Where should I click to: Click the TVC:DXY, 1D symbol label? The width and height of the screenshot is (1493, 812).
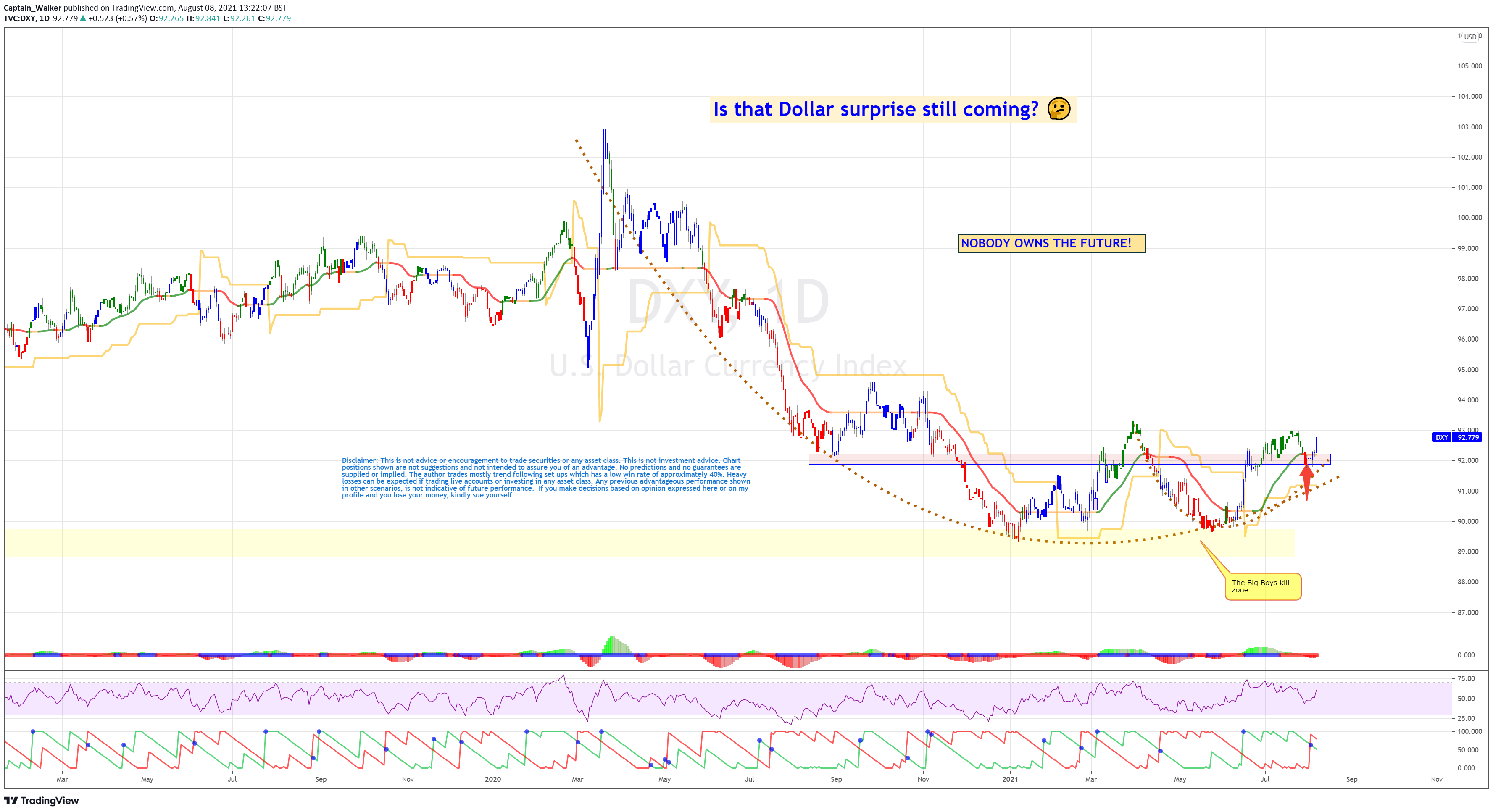coord(26,18)
